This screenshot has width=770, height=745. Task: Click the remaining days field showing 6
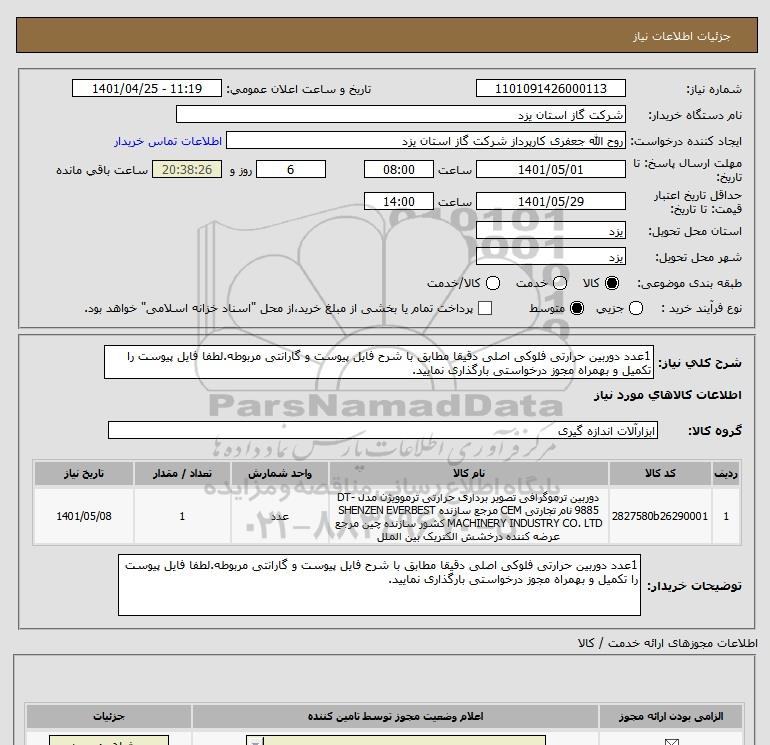point(291,169)
